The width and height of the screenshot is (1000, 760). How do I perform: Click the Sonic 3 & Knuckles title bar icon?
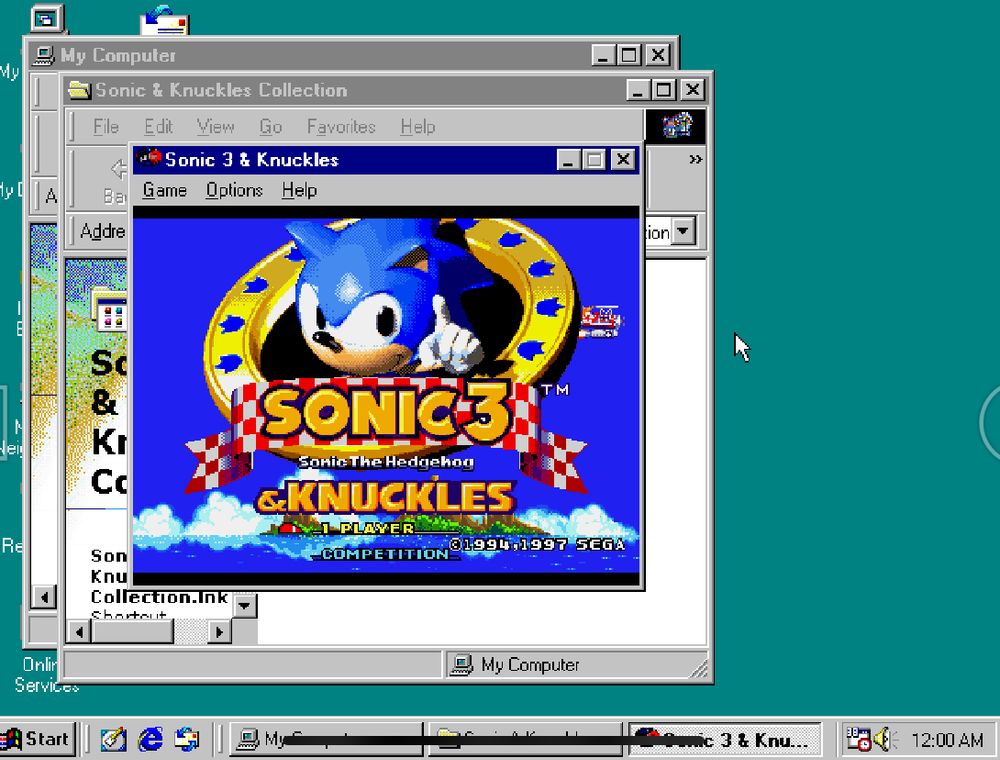tap(150, 158)
